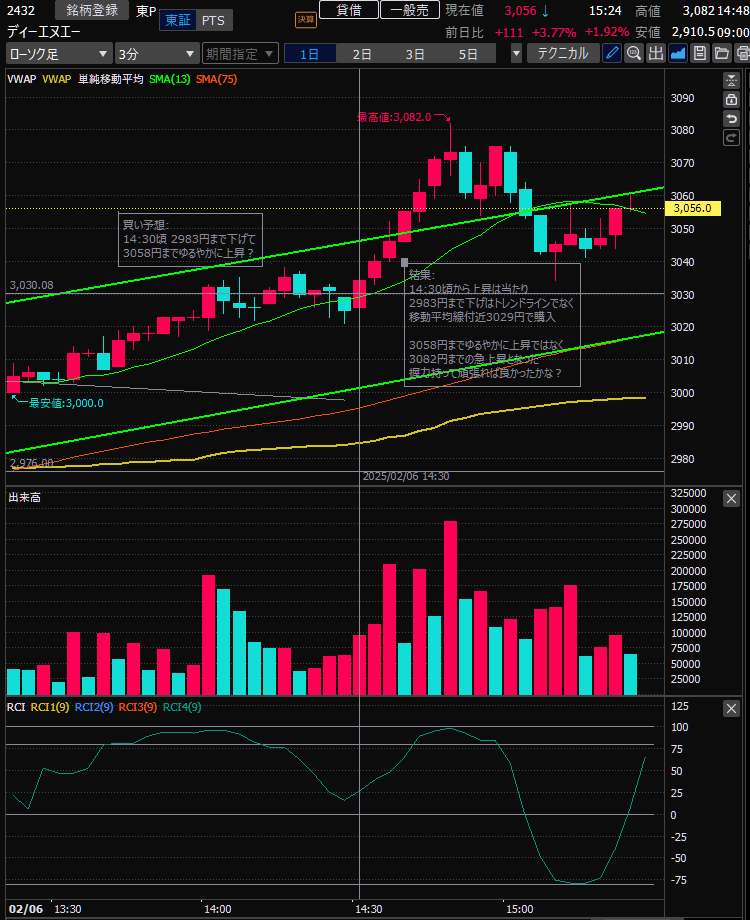This screenshot has height=920, width=750.
Task: Close the 出来高 volume panel
Action: click(731, 498)
